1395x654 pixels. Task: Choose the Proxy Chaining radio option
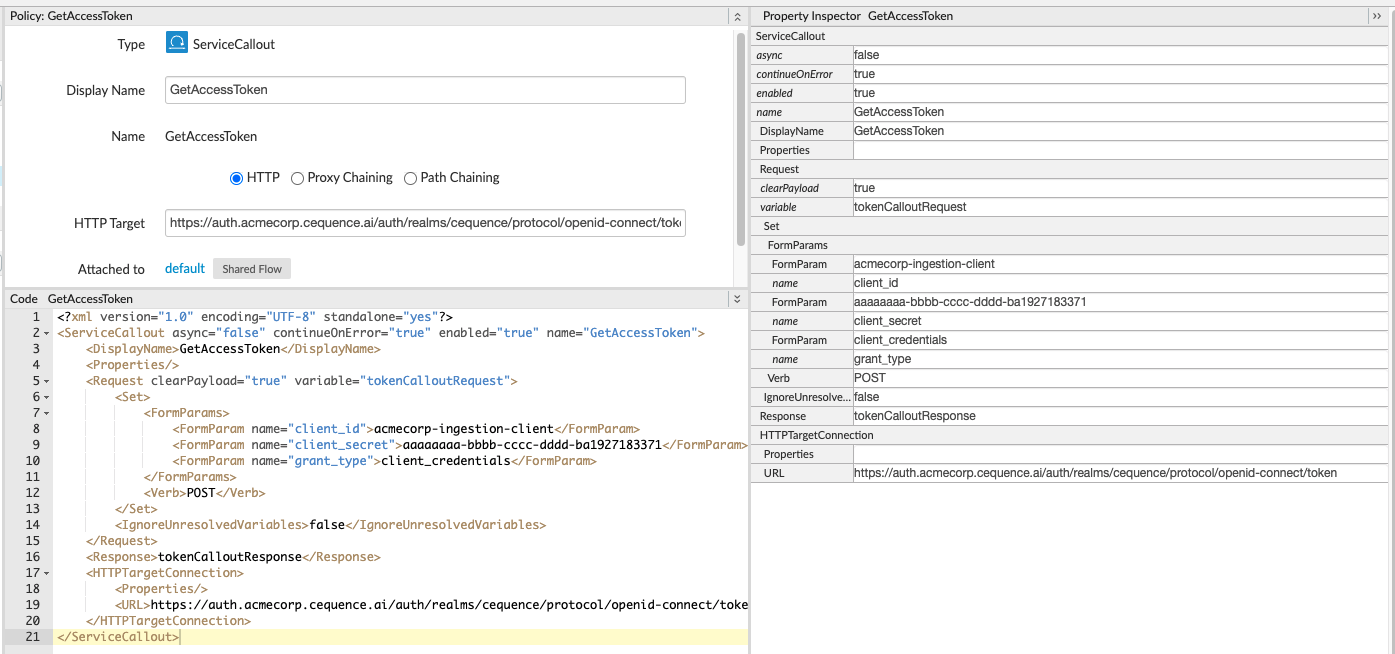[298, 178]
